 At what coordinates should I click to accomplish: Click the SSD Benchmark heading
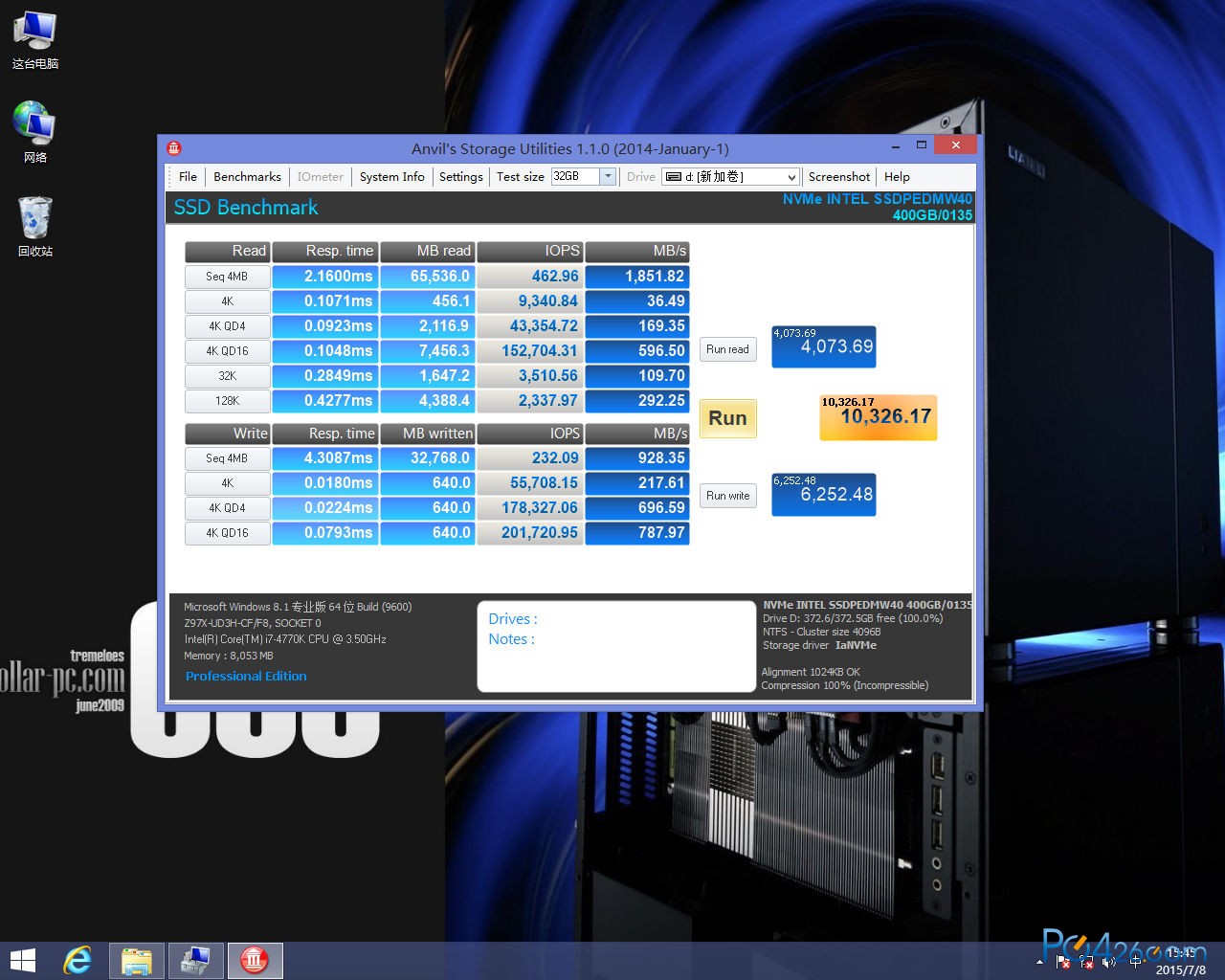[246, 208]
